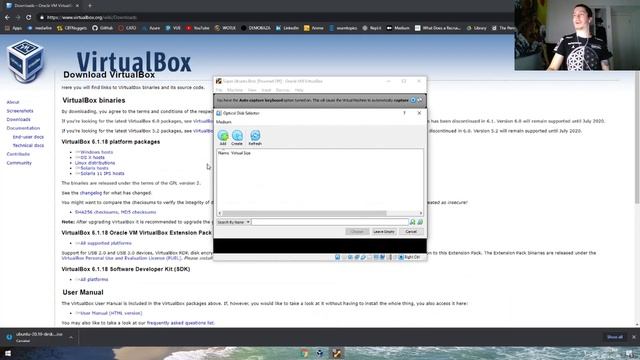
Task: Open End-user docs in the sidebar
Action: point(28,137)
